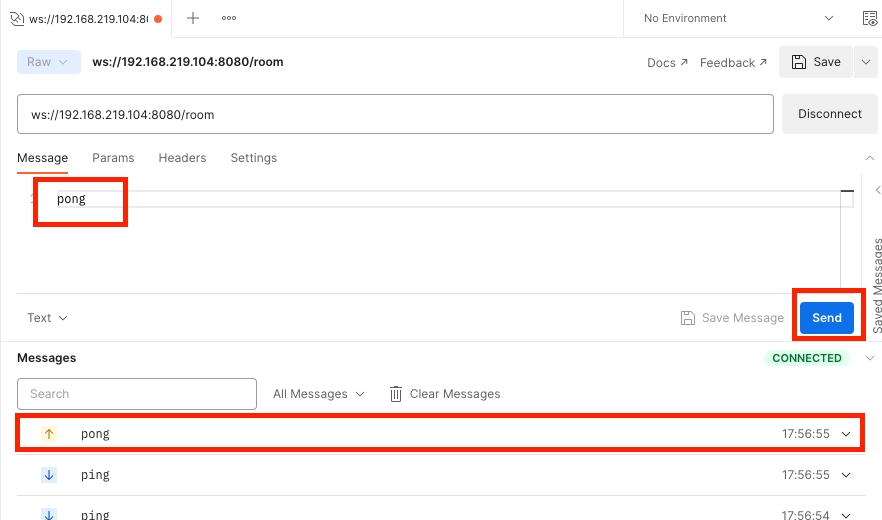
Task: Select the ws://192.168.219.104 request tab
Action: point(88,19)
